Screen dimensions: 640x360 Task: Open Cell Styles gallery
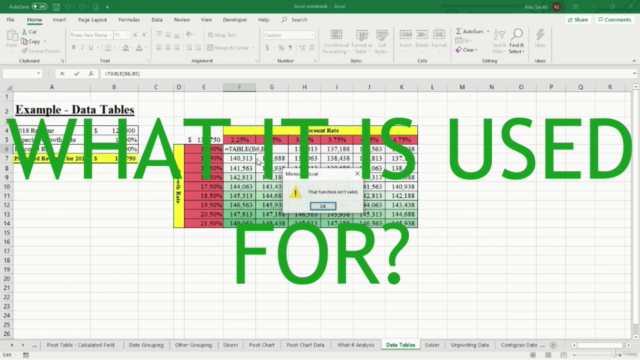[x=382, y=41]
